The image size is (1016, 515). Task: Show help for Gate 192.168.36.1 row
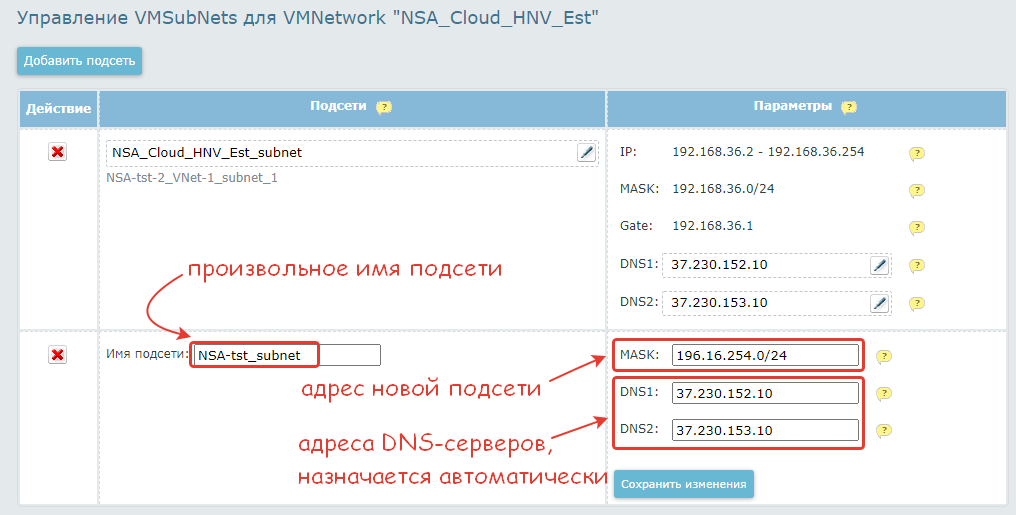click(916, 228)
